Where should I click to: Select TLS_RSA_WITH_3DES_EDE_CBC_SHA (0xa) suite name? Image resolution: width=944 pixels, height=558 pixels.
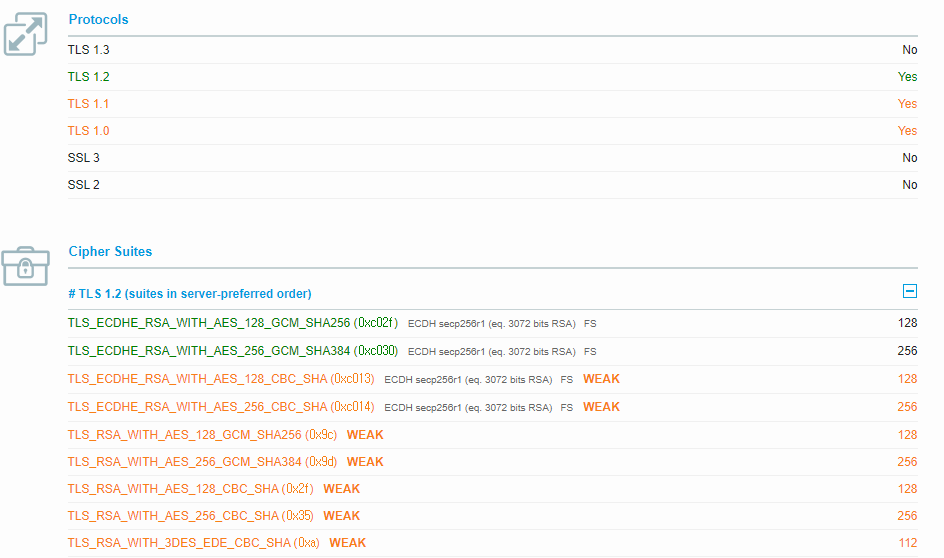(194, 544)
